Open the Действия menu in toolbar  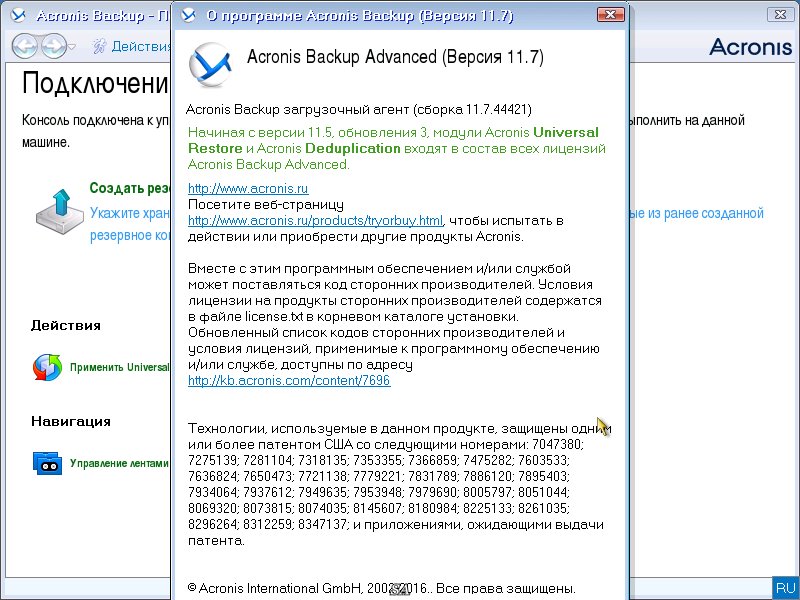140,46
